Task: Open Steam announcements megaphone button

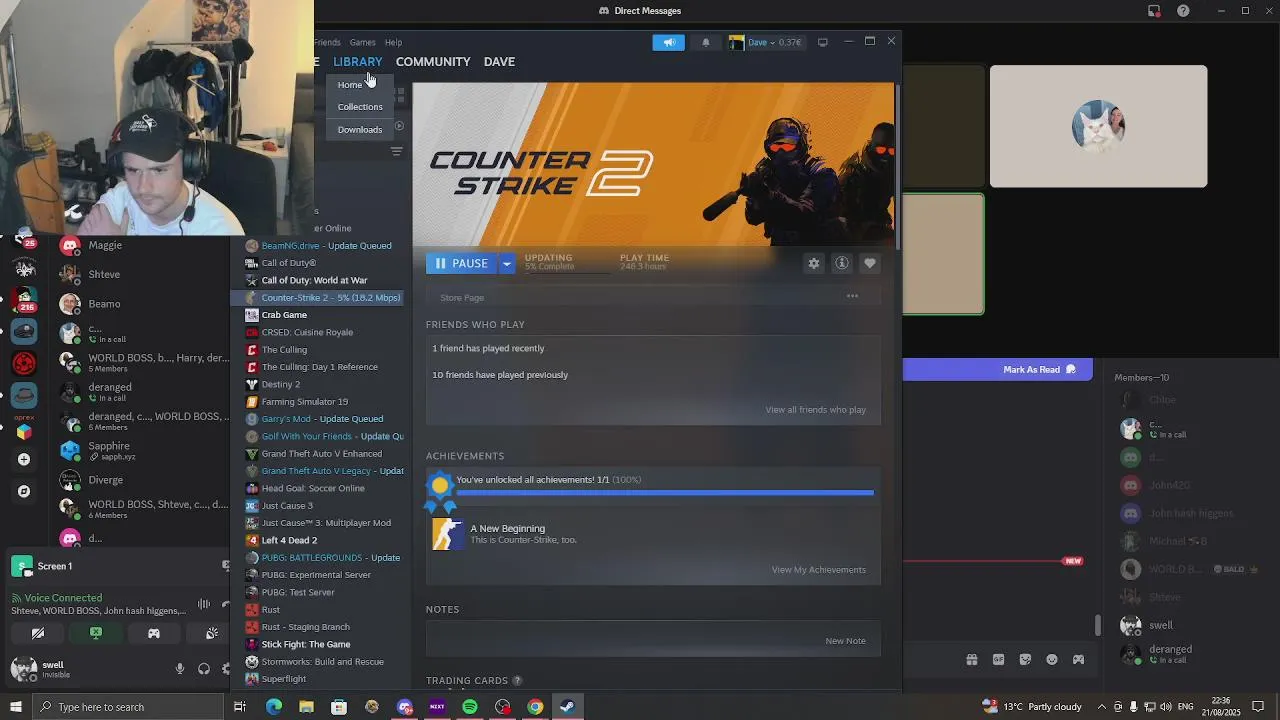Action: pyautogui.click(x=669, y=42)
